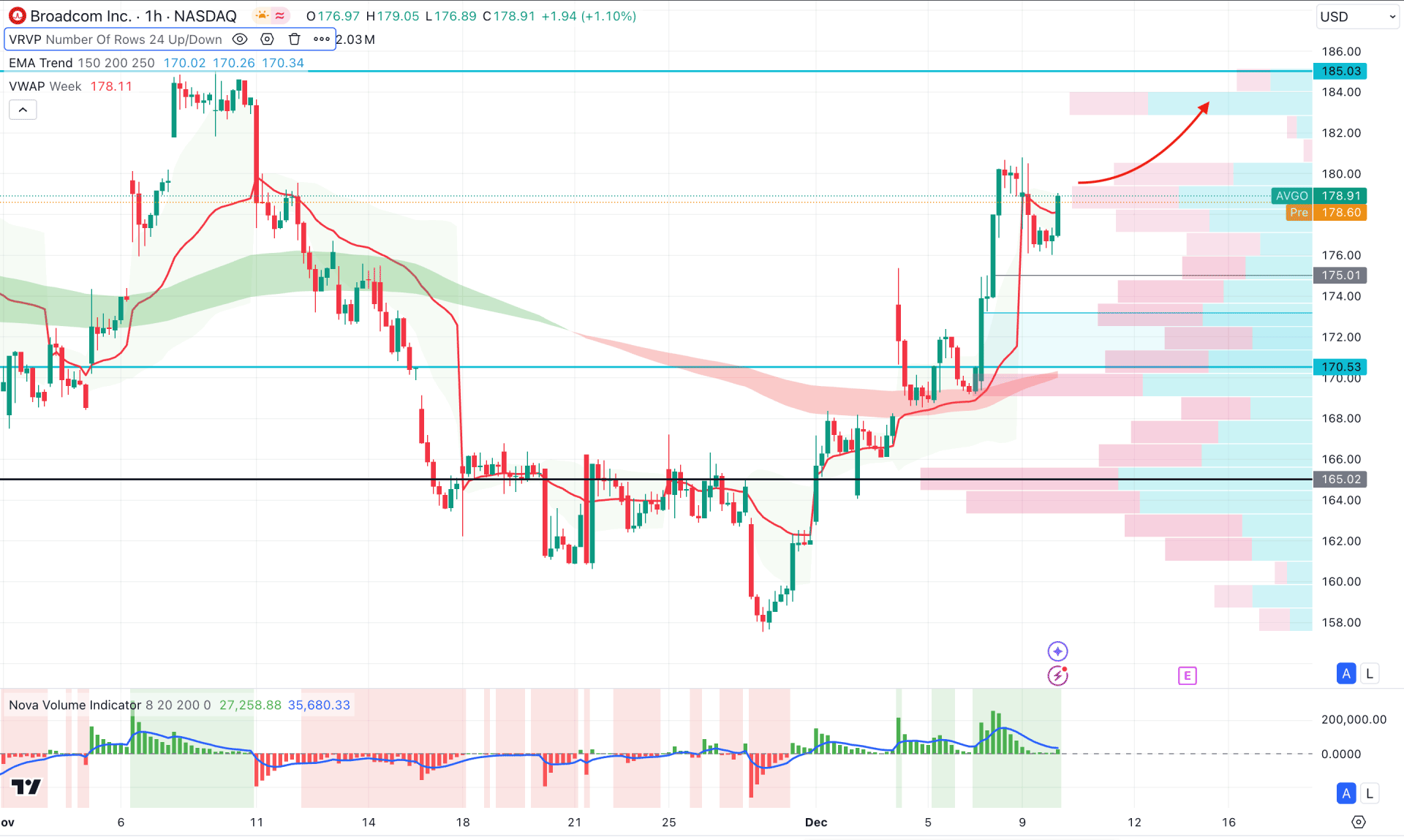This screenshot has height=840, width=1404.
Task: Select the VWAP Week indicator legend
Action: click(x=45, y=86)
